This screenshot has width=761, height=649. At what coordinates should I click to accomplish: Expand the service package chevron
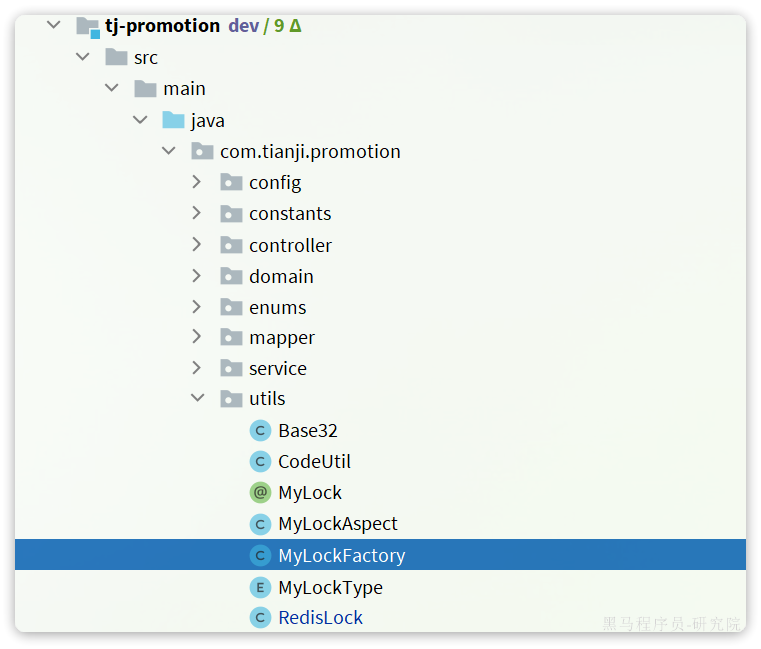(x=197, y=368)
